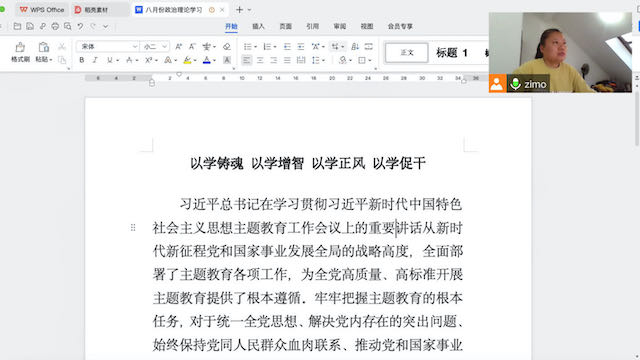The width and height of the screenshot is (640, 360).
Task: Toggle center paragraph alignment
Action: pyautogui.click(x=260, y=60)
